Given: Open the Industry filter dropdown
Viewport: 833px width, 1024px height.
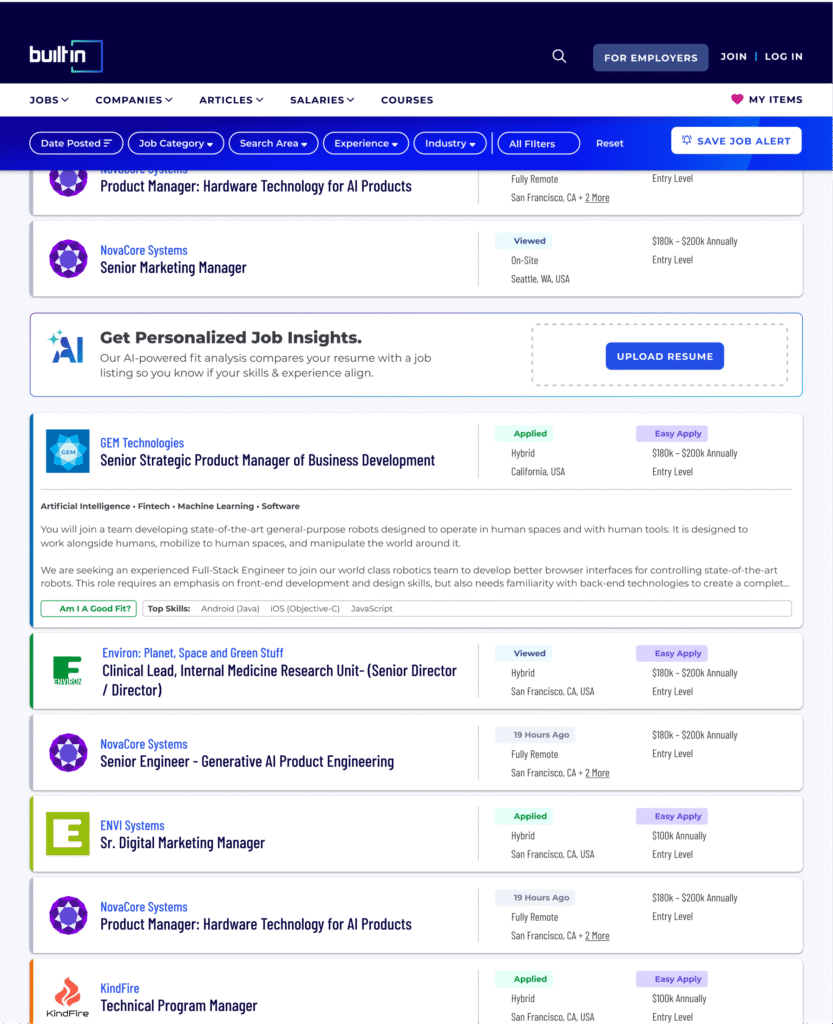Looking at the screenshot, I should pyautogui.click(x=450, y=143).
